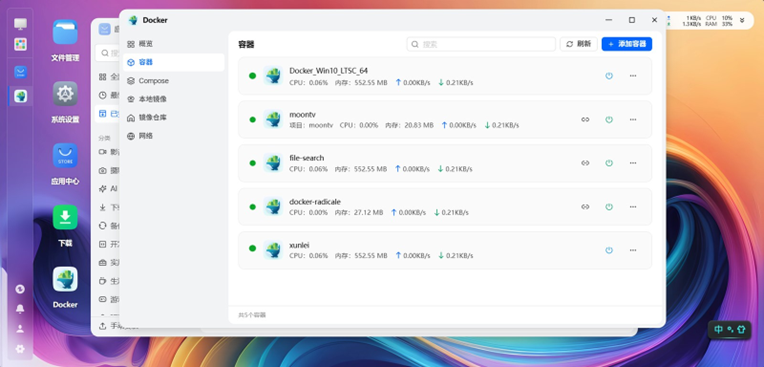The image size is (764, 367).
Task: Select the docker-radicale container name
Action: (315, 202)
